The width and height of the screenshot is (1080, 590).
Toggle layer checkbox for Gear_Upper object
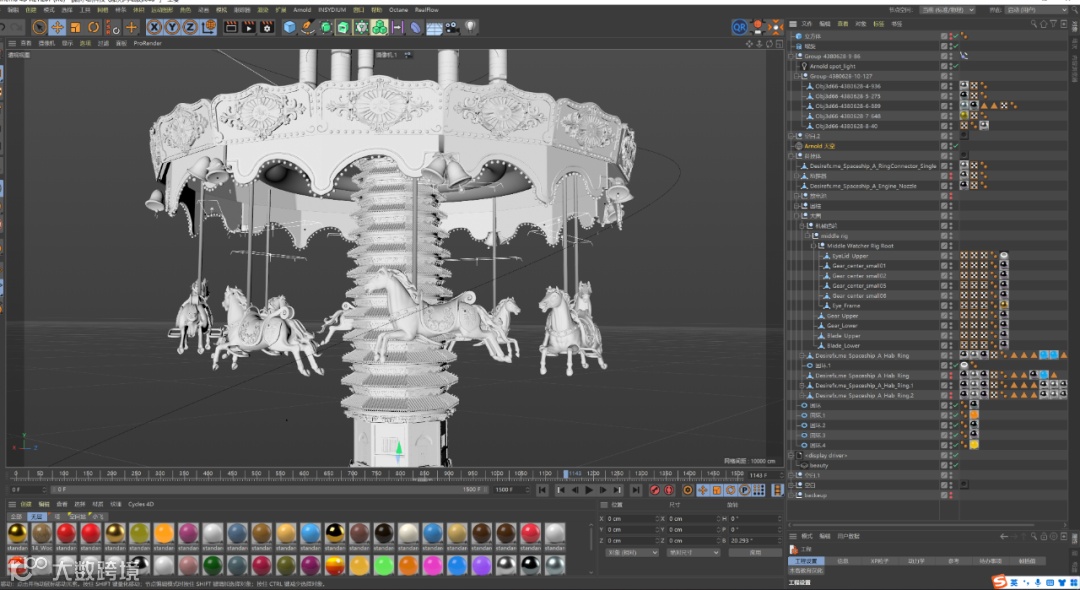pyautogui.click(x=944, y=316)
